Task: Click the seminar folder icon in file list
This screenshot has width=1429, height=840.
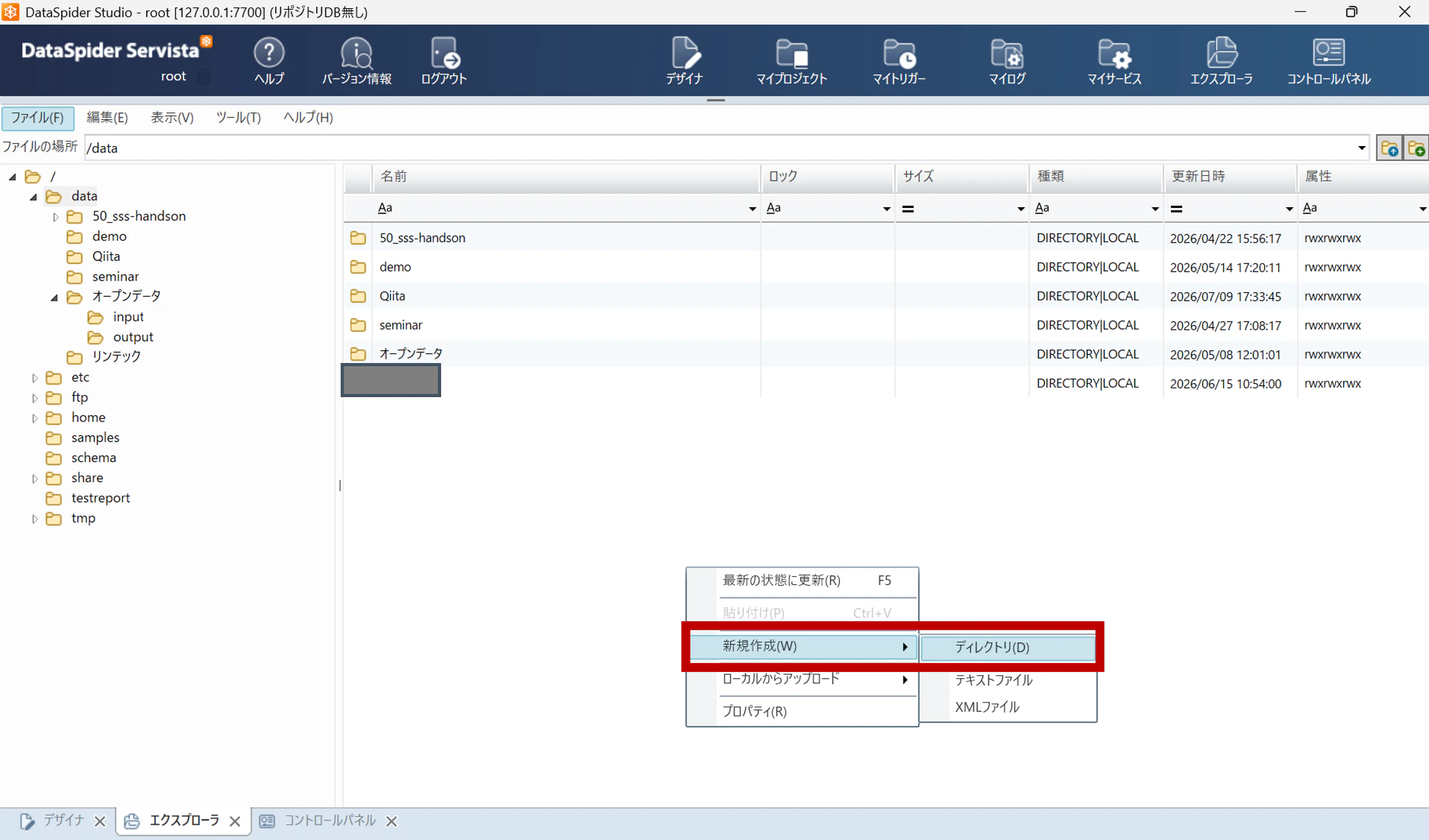Action: point(358,325)
